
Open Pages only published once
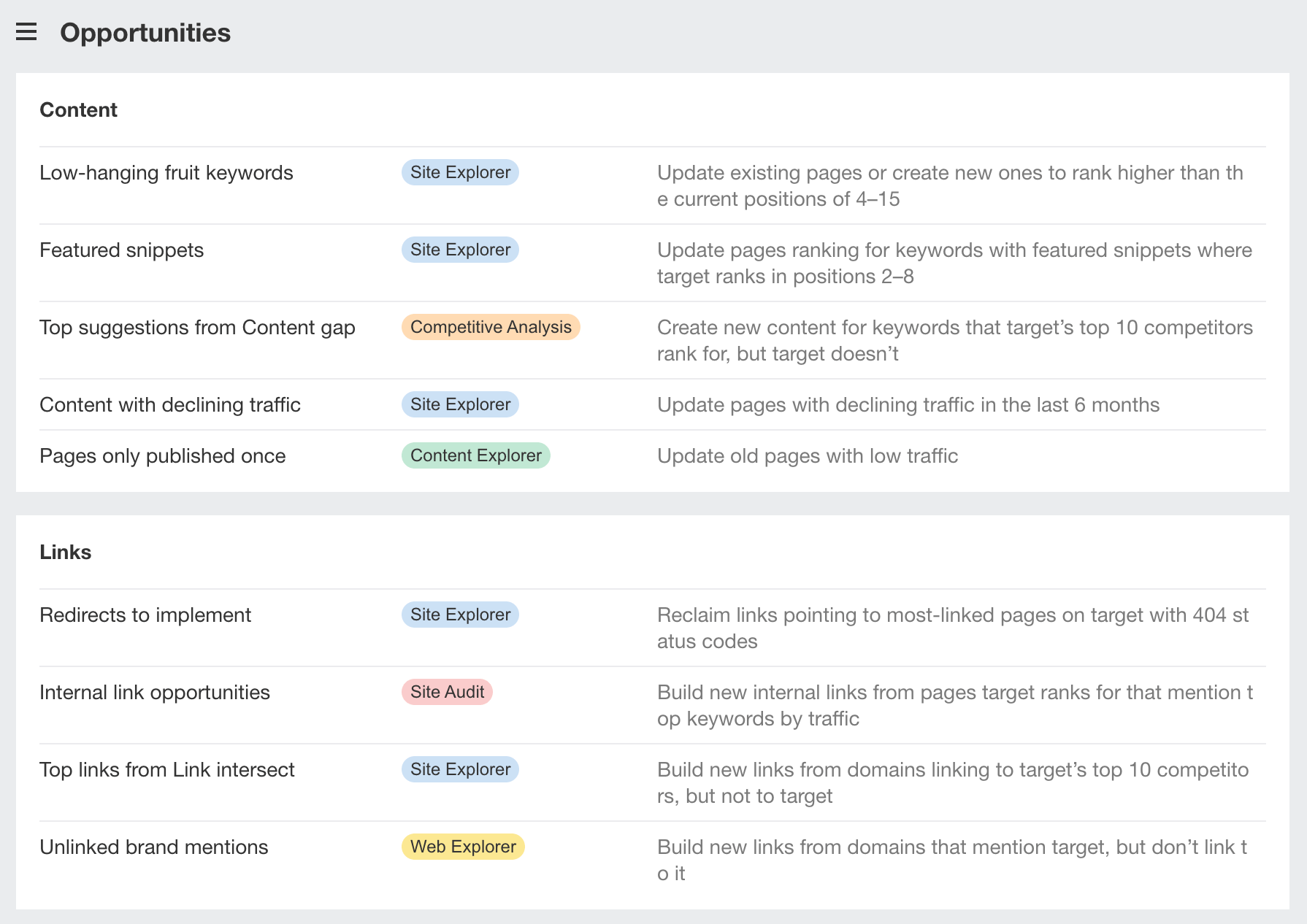(x=163, y=456)
